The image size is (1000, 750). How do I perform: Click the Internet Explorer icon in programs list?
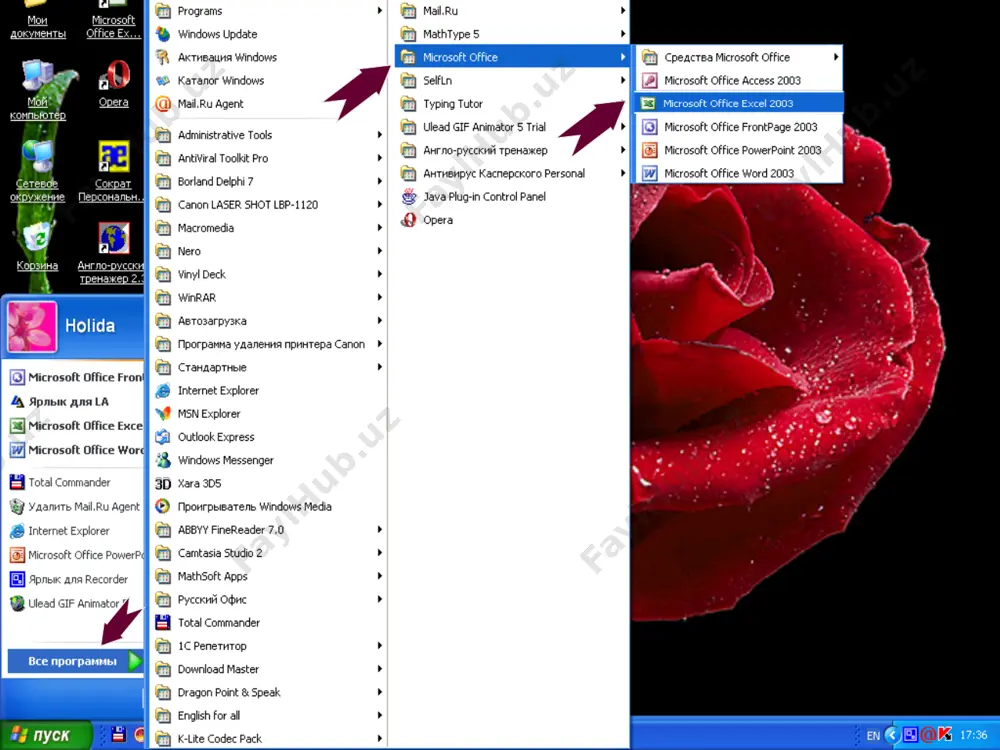[x=163, y=390]
